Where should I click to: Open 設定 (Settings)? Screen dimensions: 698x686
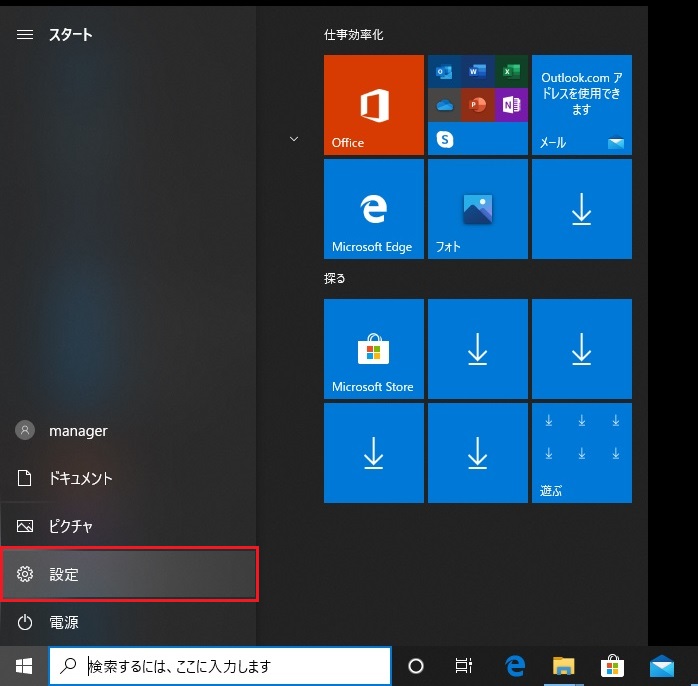pos(129,574)
